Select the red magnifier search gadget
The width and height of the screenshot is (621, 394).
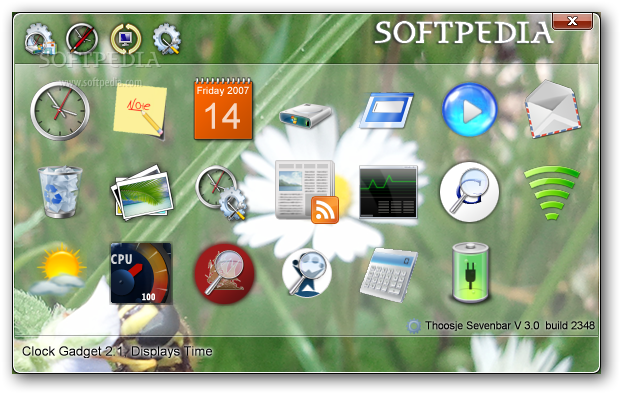click(225, 274)
